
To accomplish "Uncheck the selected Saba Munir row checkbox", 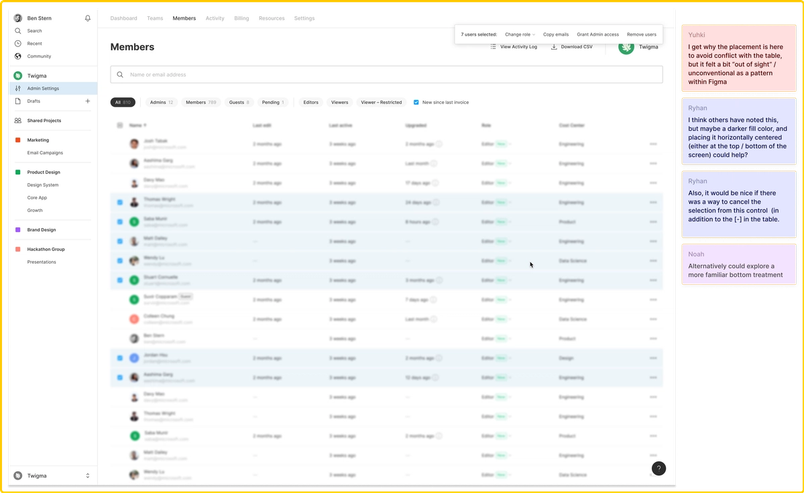I will pyautogui.click(x=120, y=222).
